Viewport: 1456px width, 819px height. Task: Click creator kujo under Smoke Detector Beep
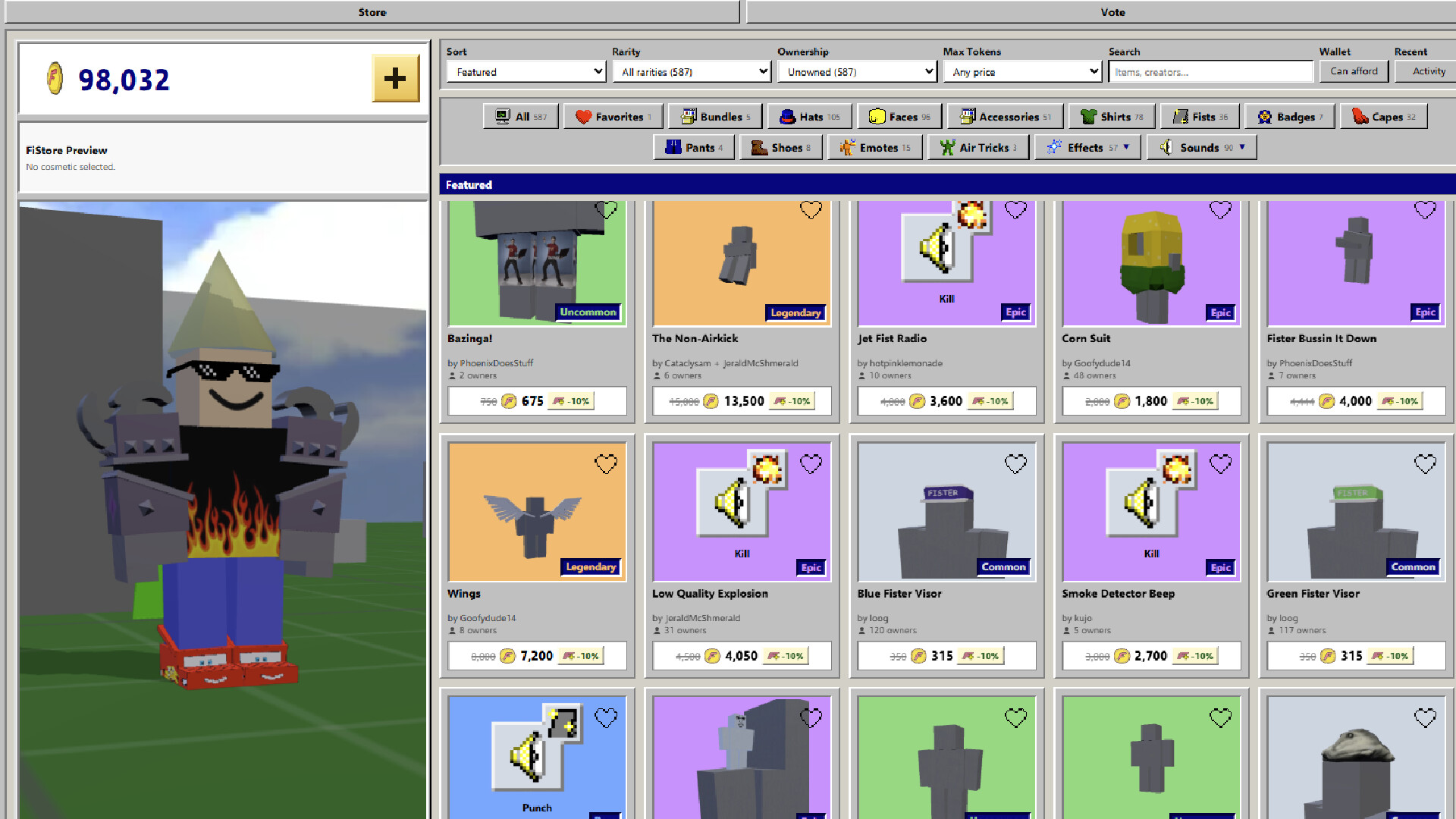(x=1083, y=618)
